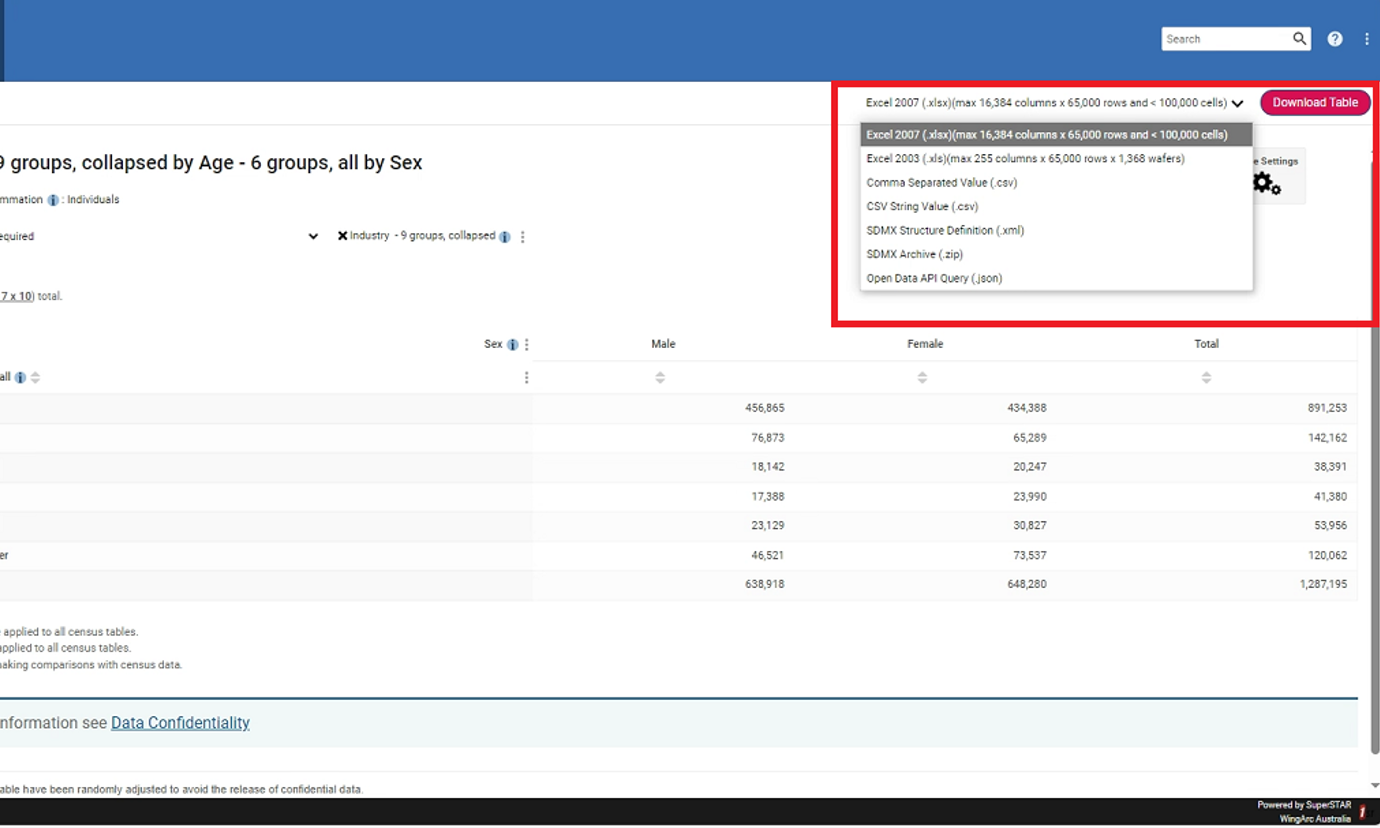
Task: Select SDMX Archive (.zip) option
Action: click(x=915, y=254)
